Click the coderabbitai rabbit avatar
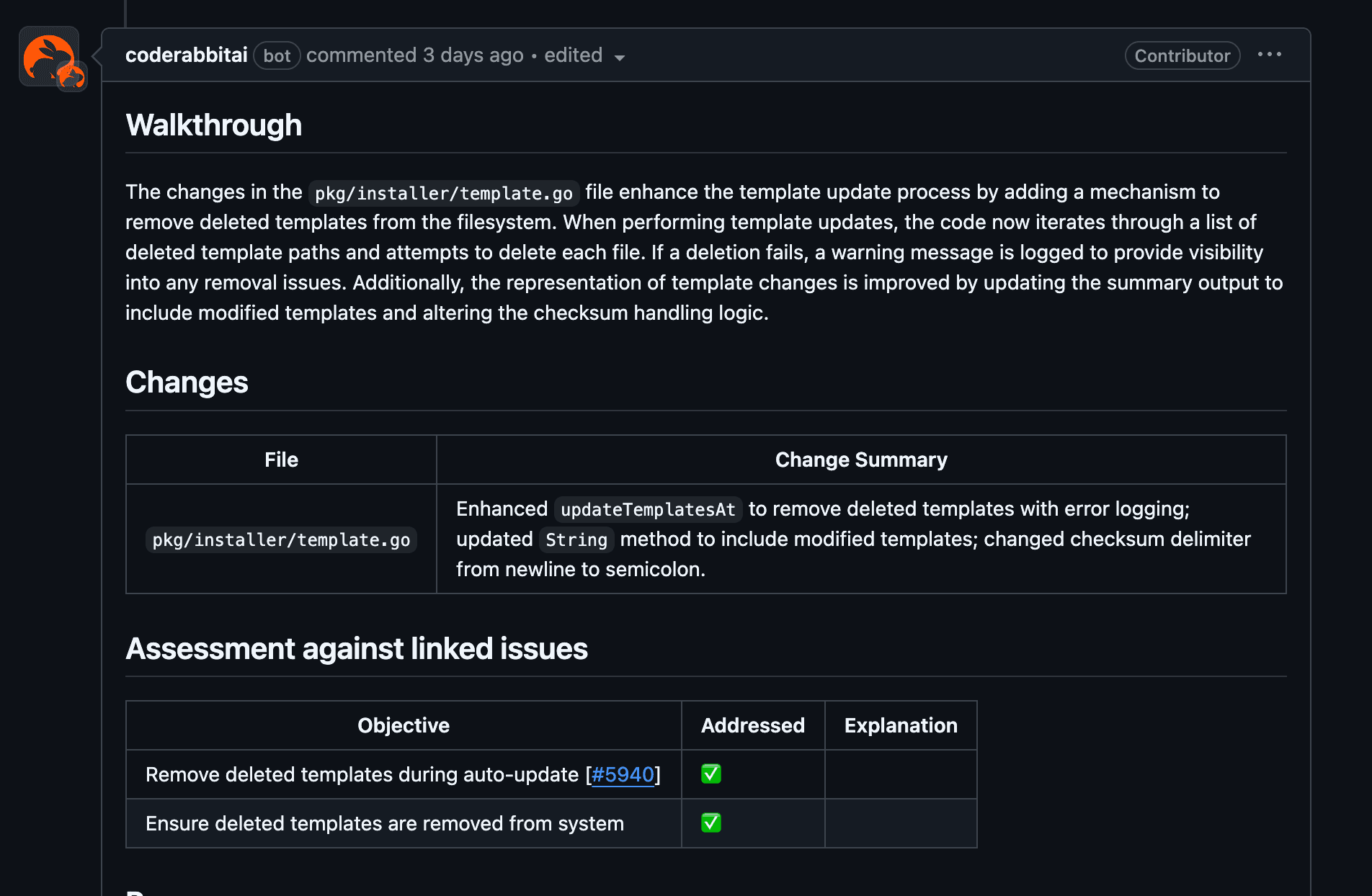 (46, 55)
